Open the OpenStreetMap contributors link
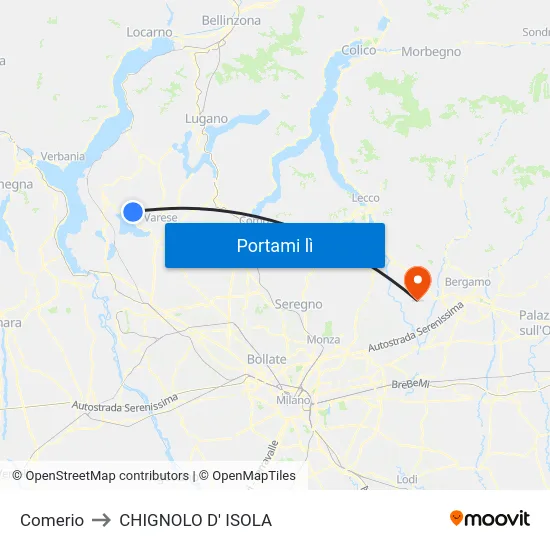The height and width of the screenshot is (550, 550). [101, 476]
